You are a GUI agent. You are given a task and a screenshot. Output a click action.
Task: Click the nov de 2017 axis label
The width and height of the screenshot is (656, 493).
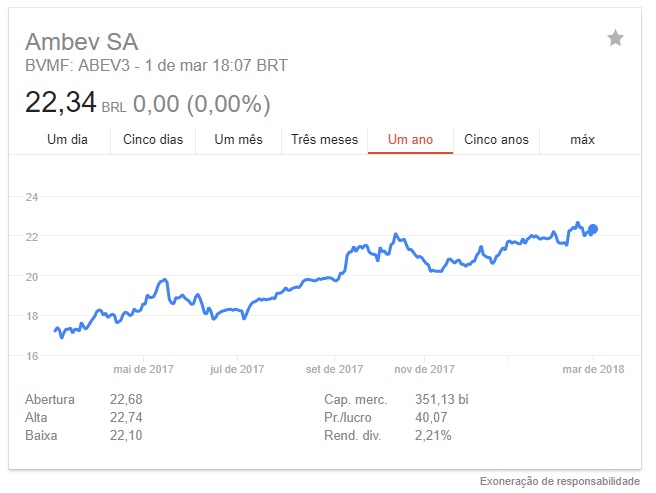coord(424,369)
